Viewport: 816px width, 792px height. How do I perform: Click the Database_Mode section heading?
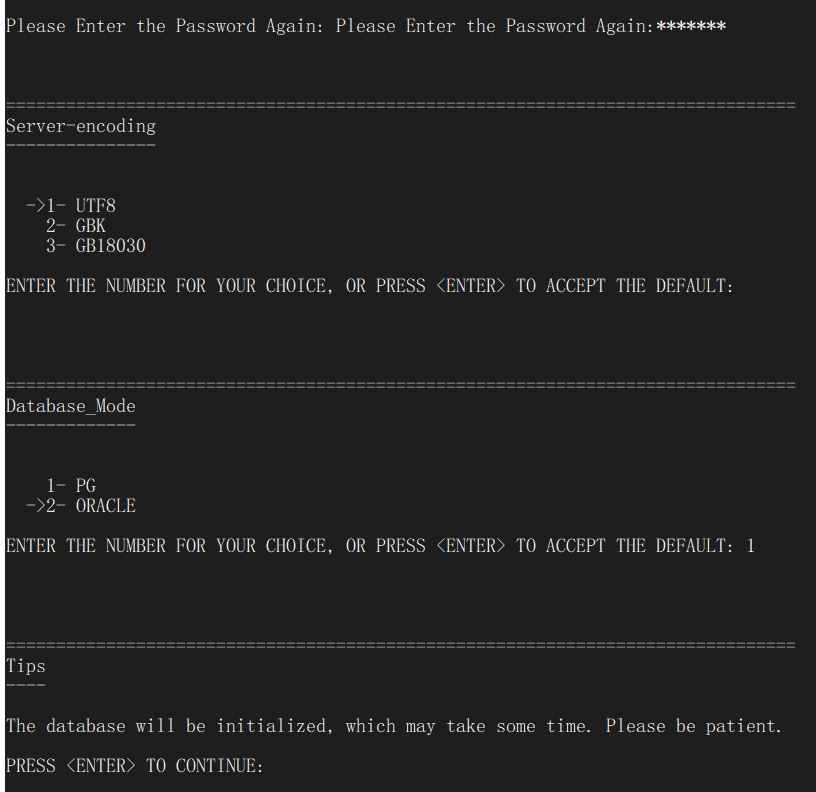[71, 406]
